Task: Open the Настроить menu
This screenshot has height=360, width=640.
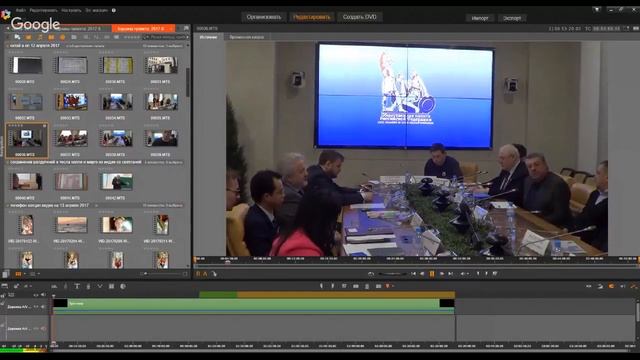Action: pyautogui.click(x=71, y=10)
